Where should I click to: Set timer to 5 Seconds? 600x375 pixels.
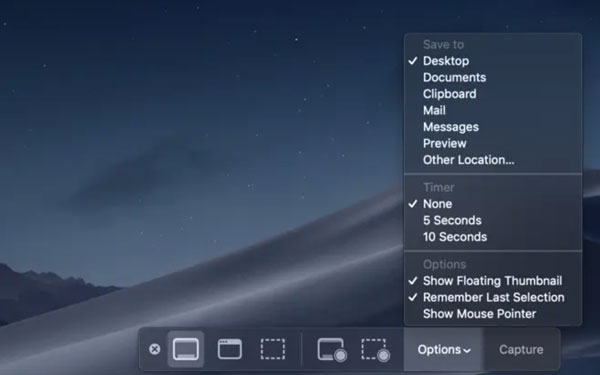493,220
